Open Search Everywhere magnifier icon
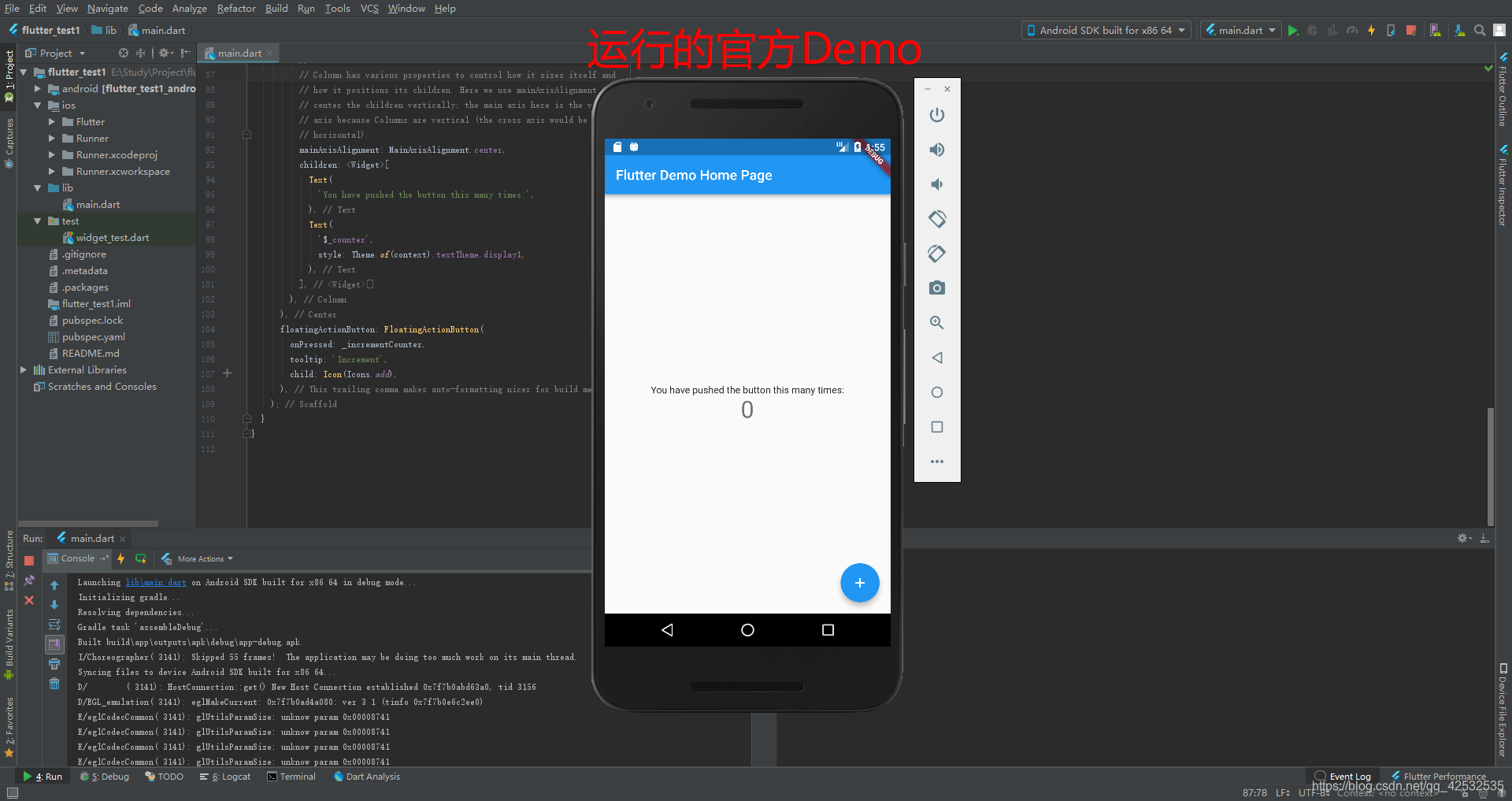 tap(1480, 31)
